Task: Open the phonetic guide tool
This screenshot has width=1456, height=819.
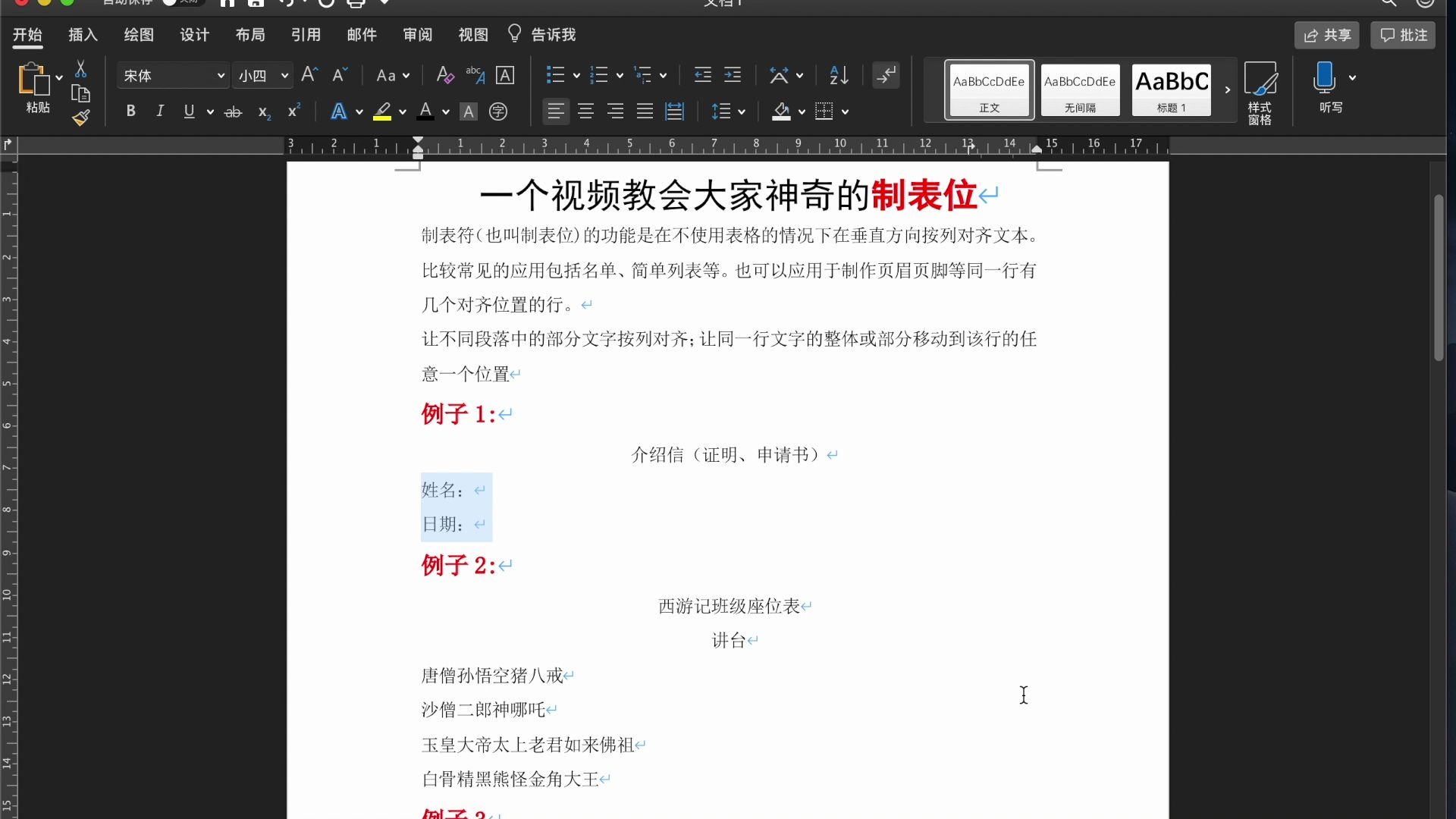Action: (475, 75)
